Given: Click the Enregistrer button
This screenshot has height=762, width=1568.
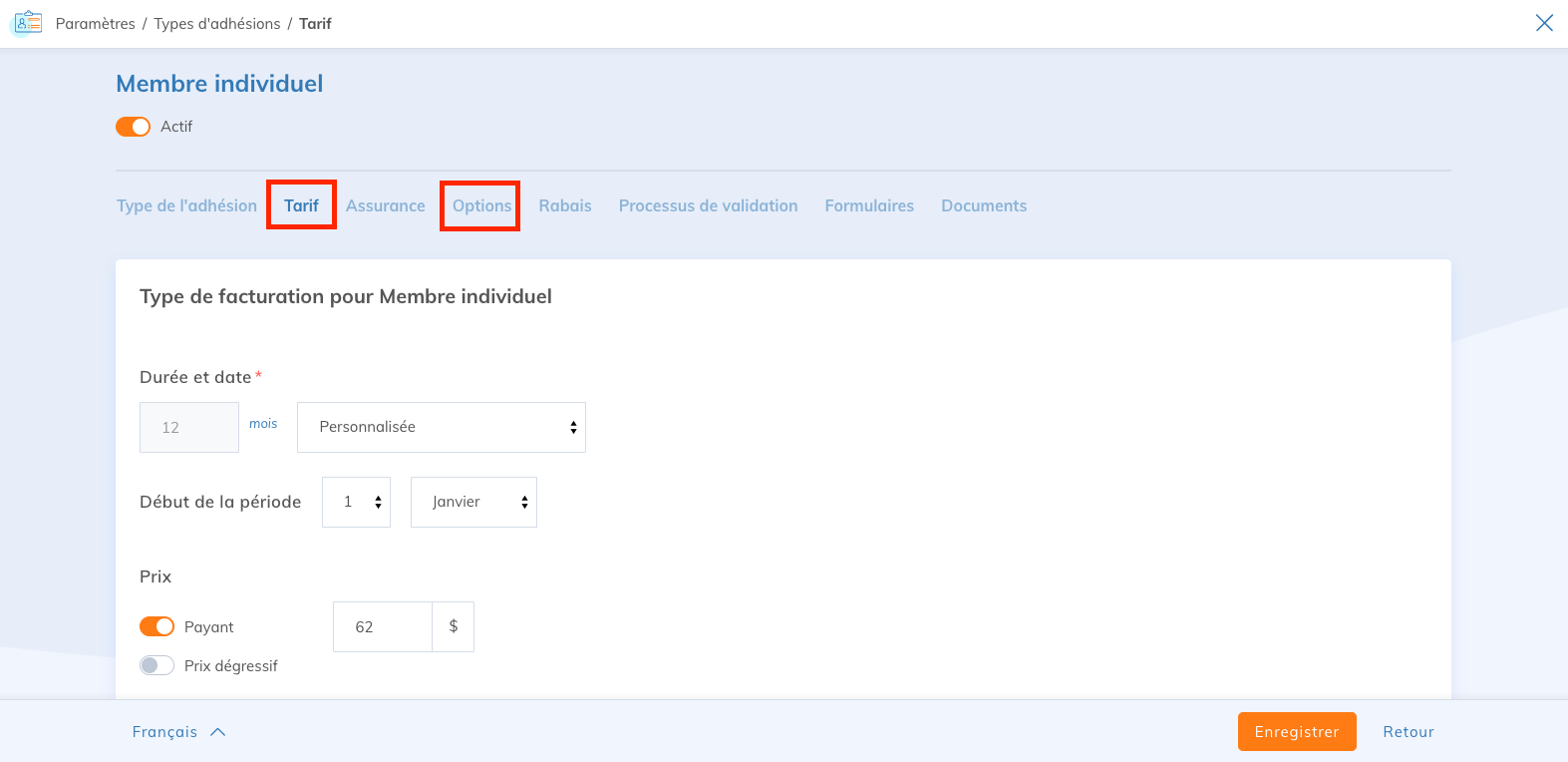Looking at the screenshot, I should tap(1296, 731).
